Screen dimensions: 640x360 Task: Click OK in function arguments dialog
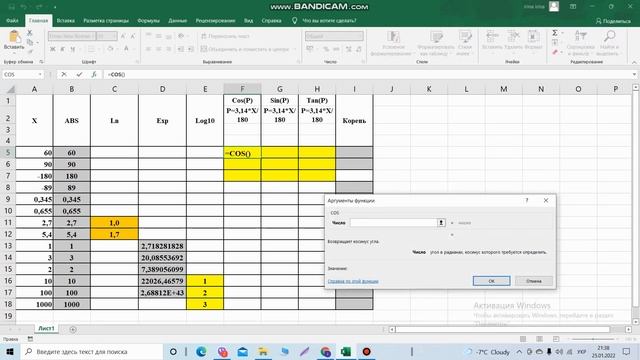tap(491, 281)
